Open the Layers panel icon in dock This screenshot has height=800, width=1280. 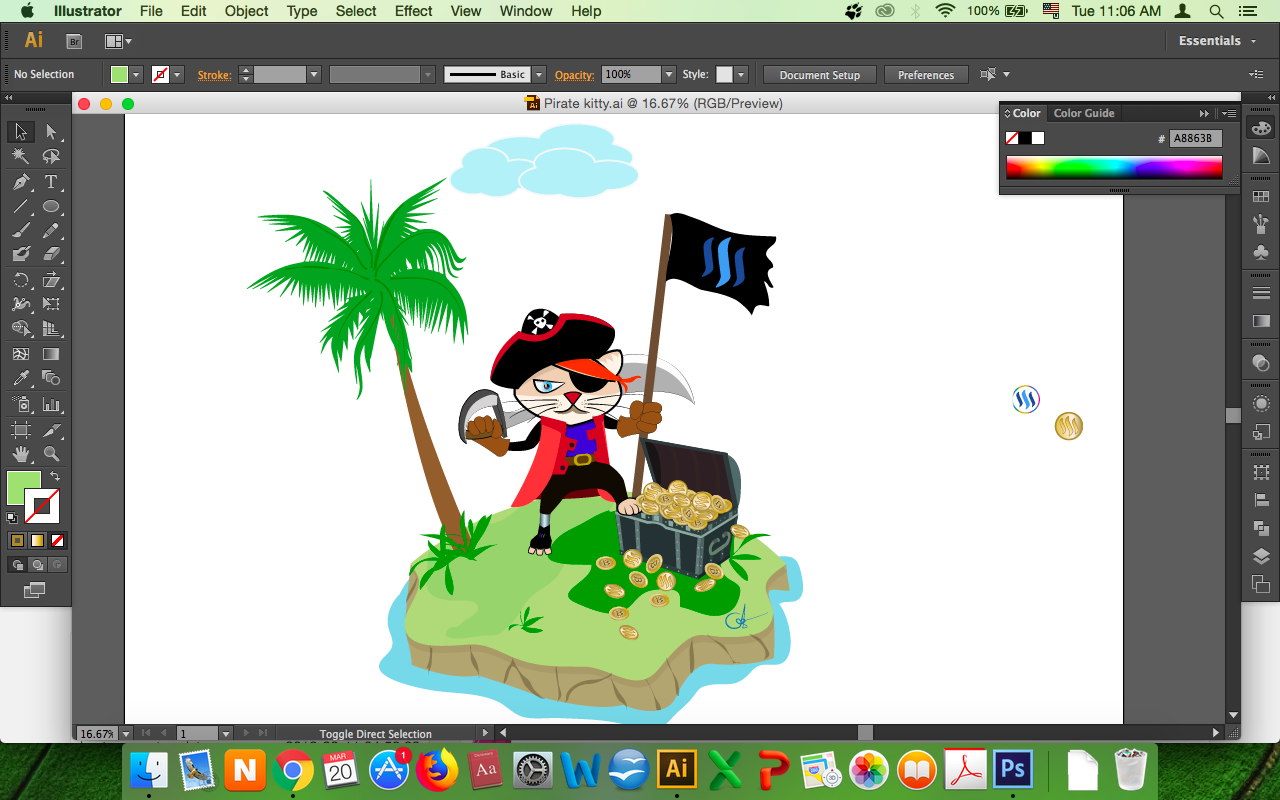coord(1261,556)
